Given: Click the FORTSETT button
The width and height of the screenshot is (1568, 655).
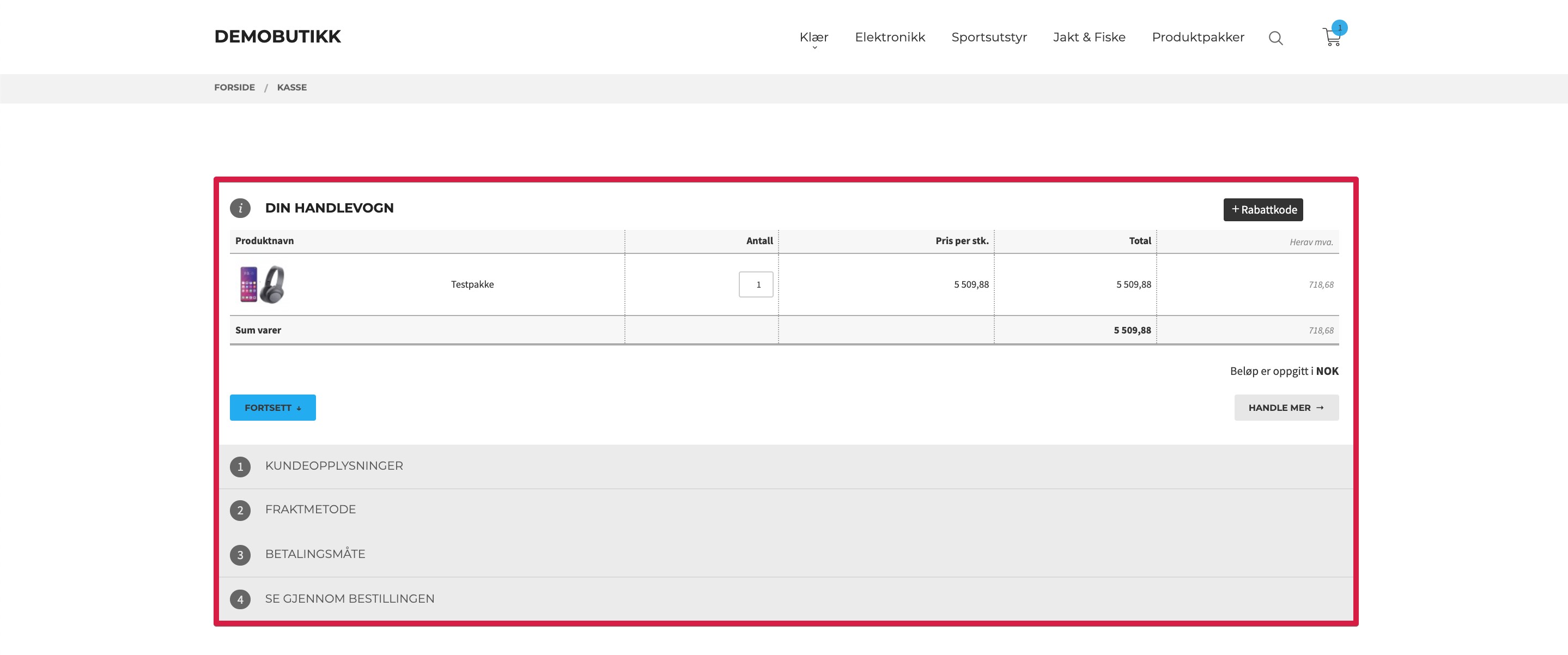Looking at the screenshot, I should pyautogui.click(x=273, y=408).
